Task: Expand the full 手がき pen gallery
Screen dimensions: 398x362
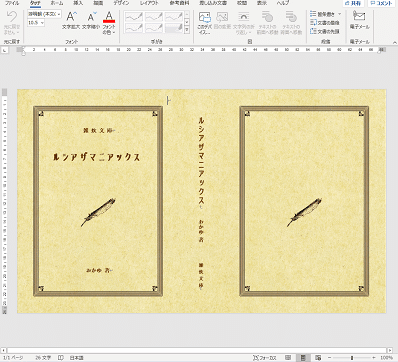Action: tap(187, 30)
